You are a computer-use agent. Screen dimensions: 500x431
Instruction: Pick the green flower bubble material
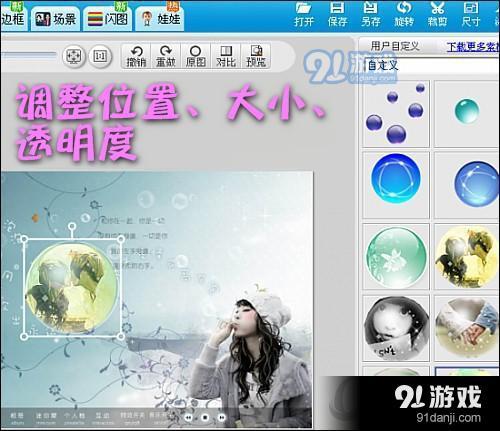pyautogui.click(x=396, y=257)
